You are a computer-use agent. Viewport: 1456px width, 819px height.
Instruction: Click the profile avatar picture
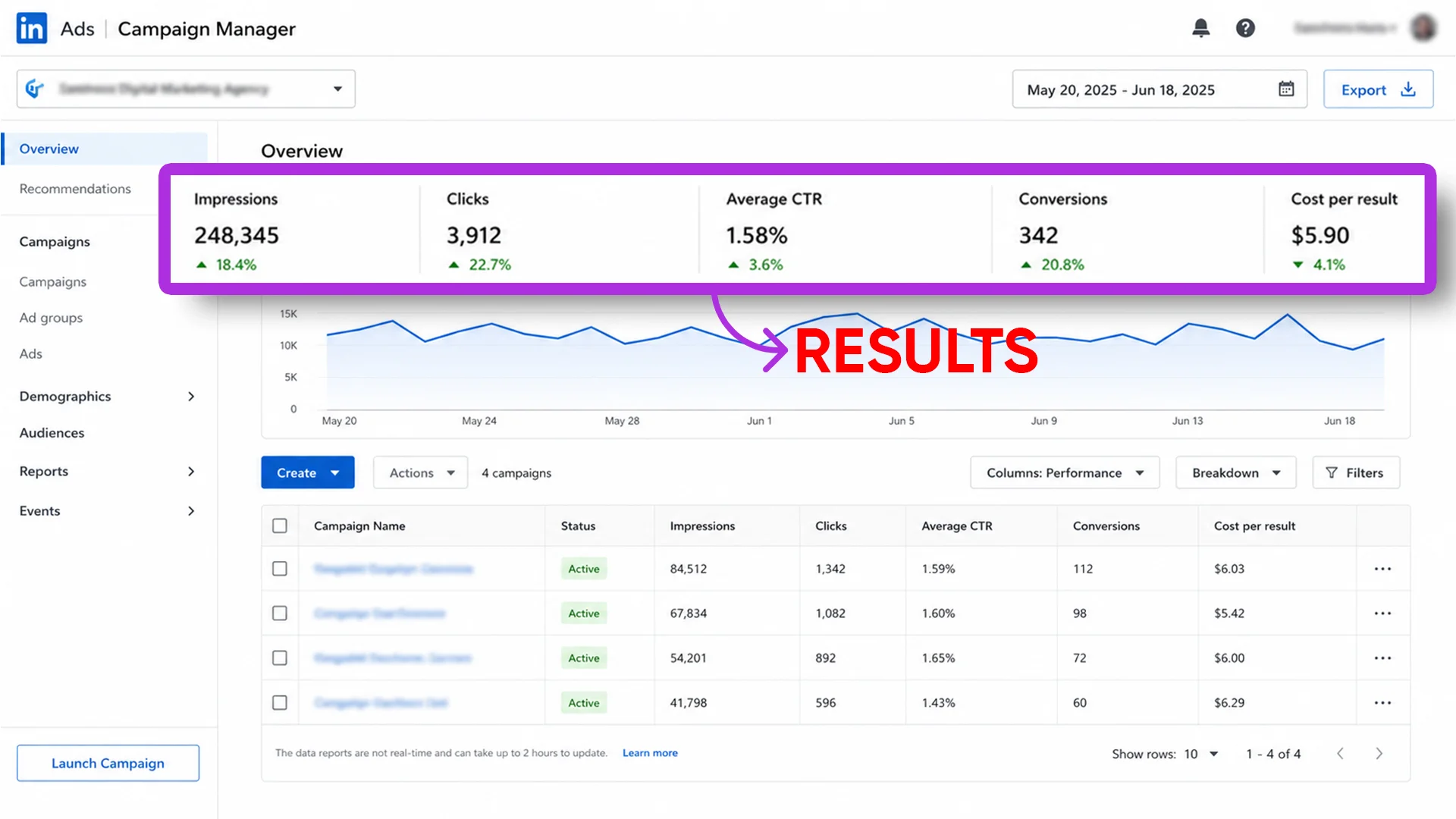click(x=1423, y=28)
